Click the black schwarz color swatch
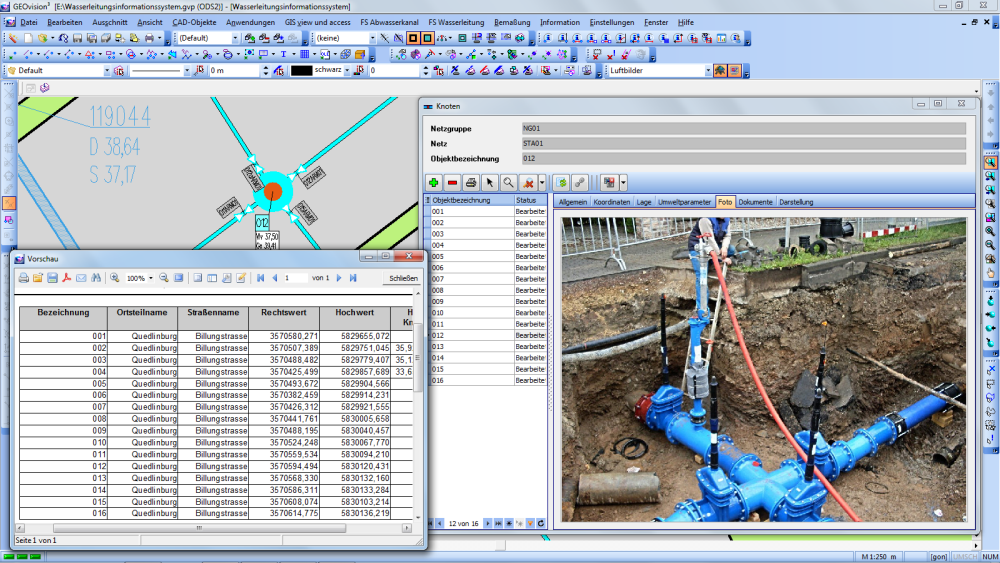The image size is (1000, 563). coord(301,71)
